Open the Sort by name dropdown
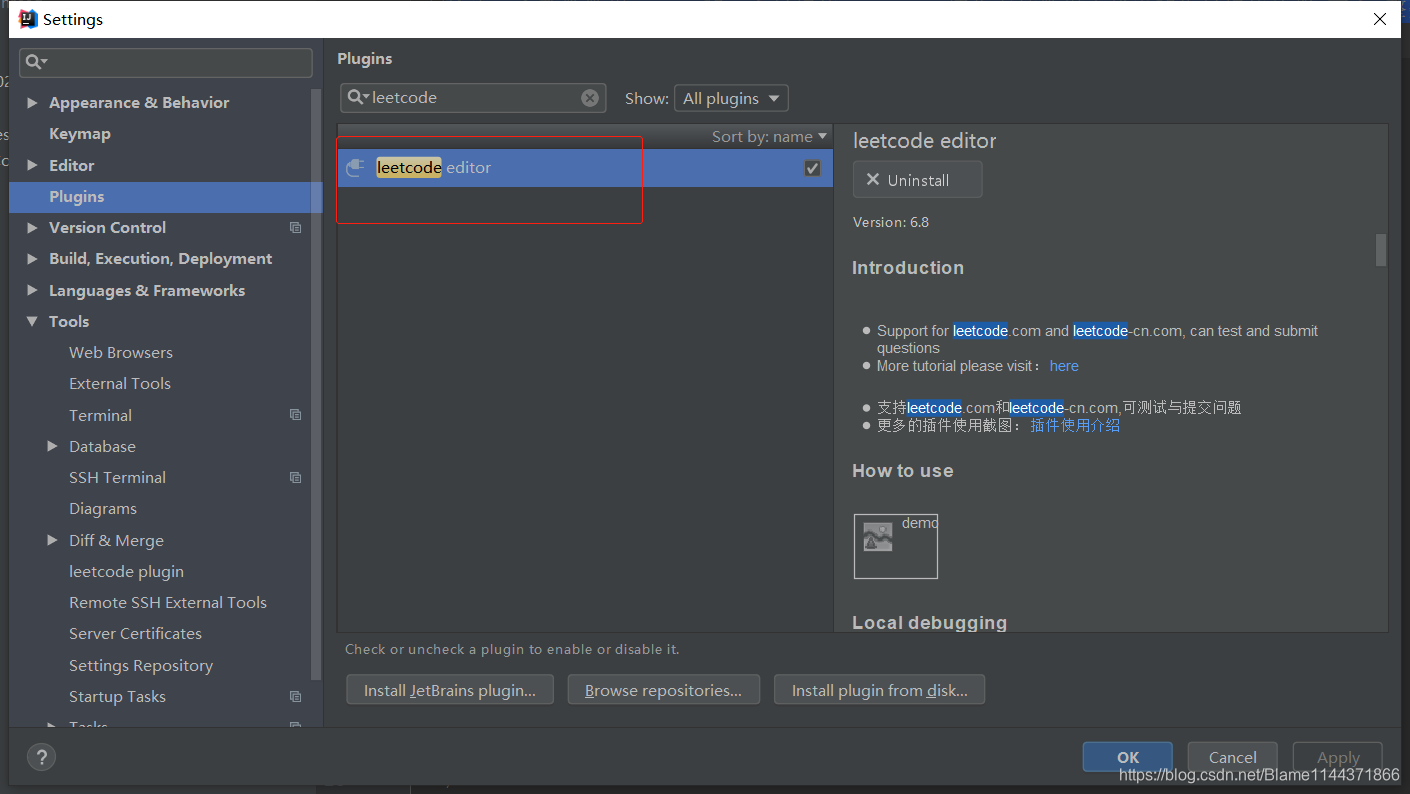This screenshot has width=1410, height=794. tap(769, 137)
